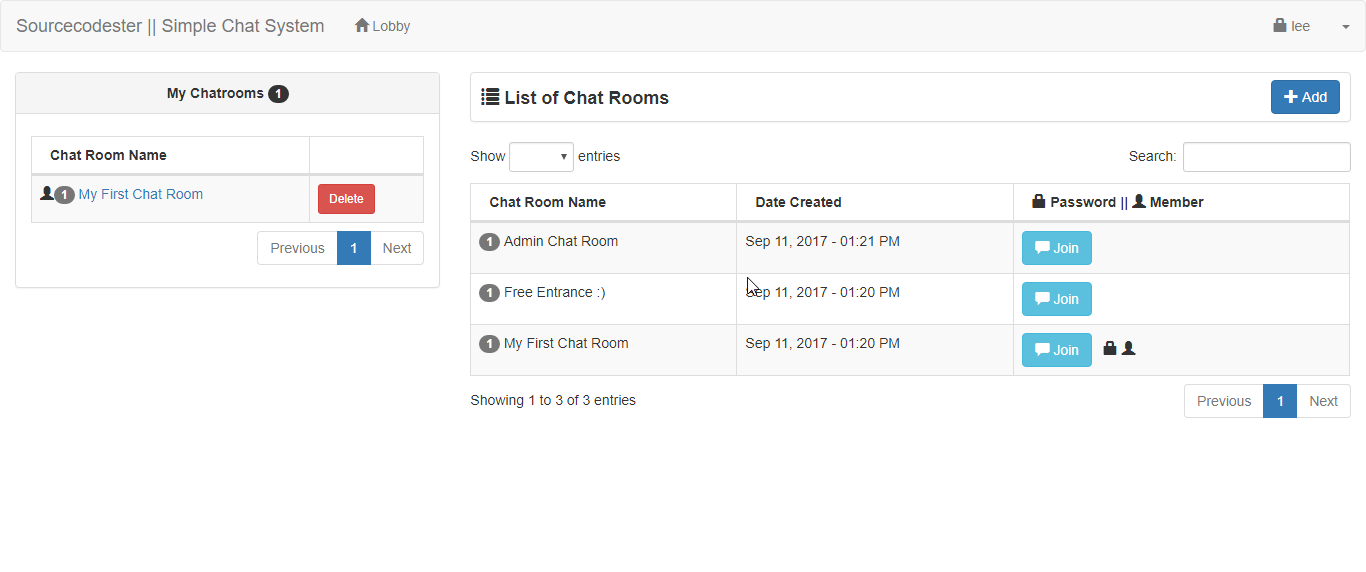Click the member icon after the third Join button

pyautogui.click(x=1129, y=349)
